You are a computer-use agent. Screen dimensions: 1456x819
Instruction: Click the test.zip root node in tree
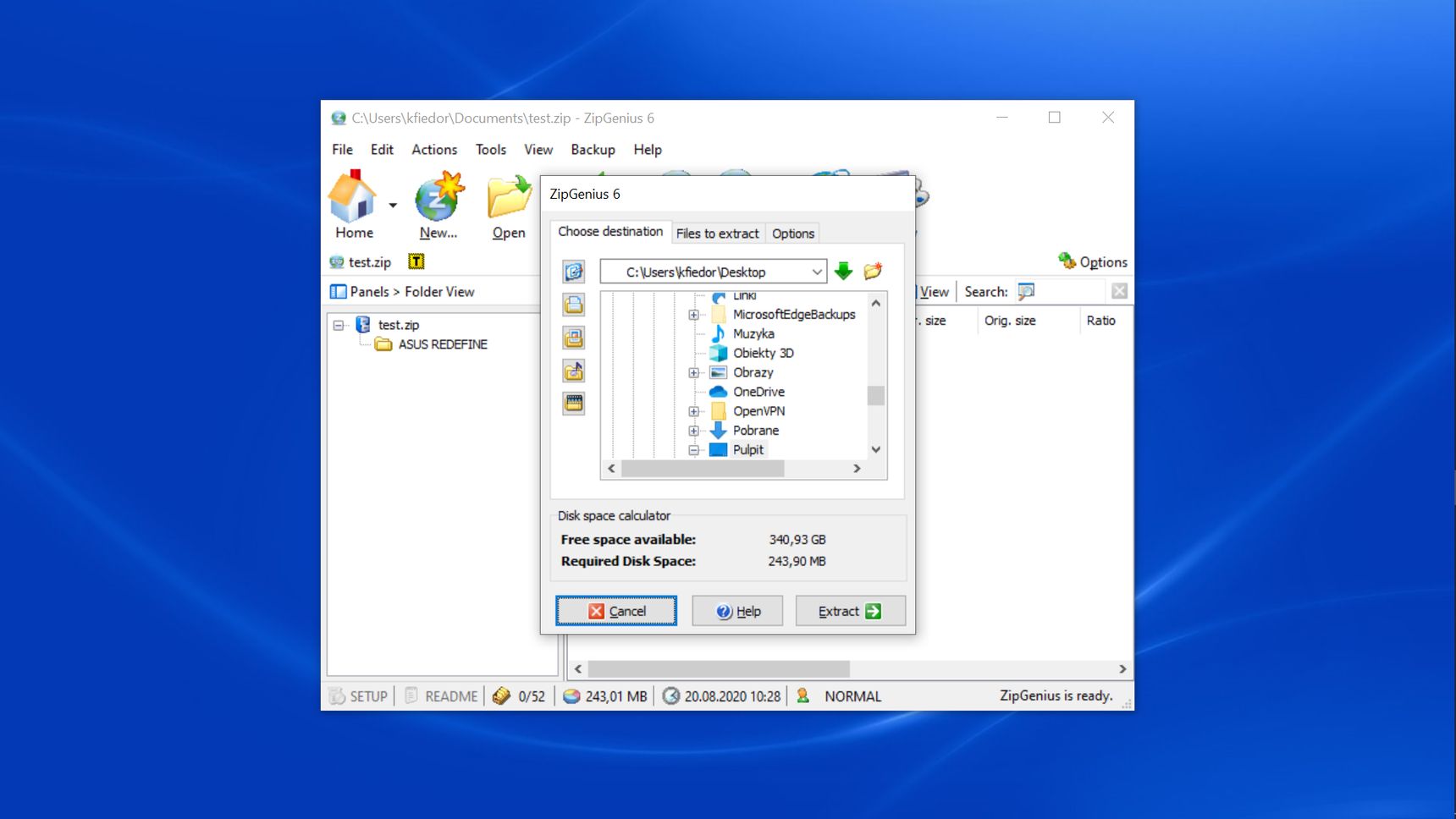click(x=398, y=325)
